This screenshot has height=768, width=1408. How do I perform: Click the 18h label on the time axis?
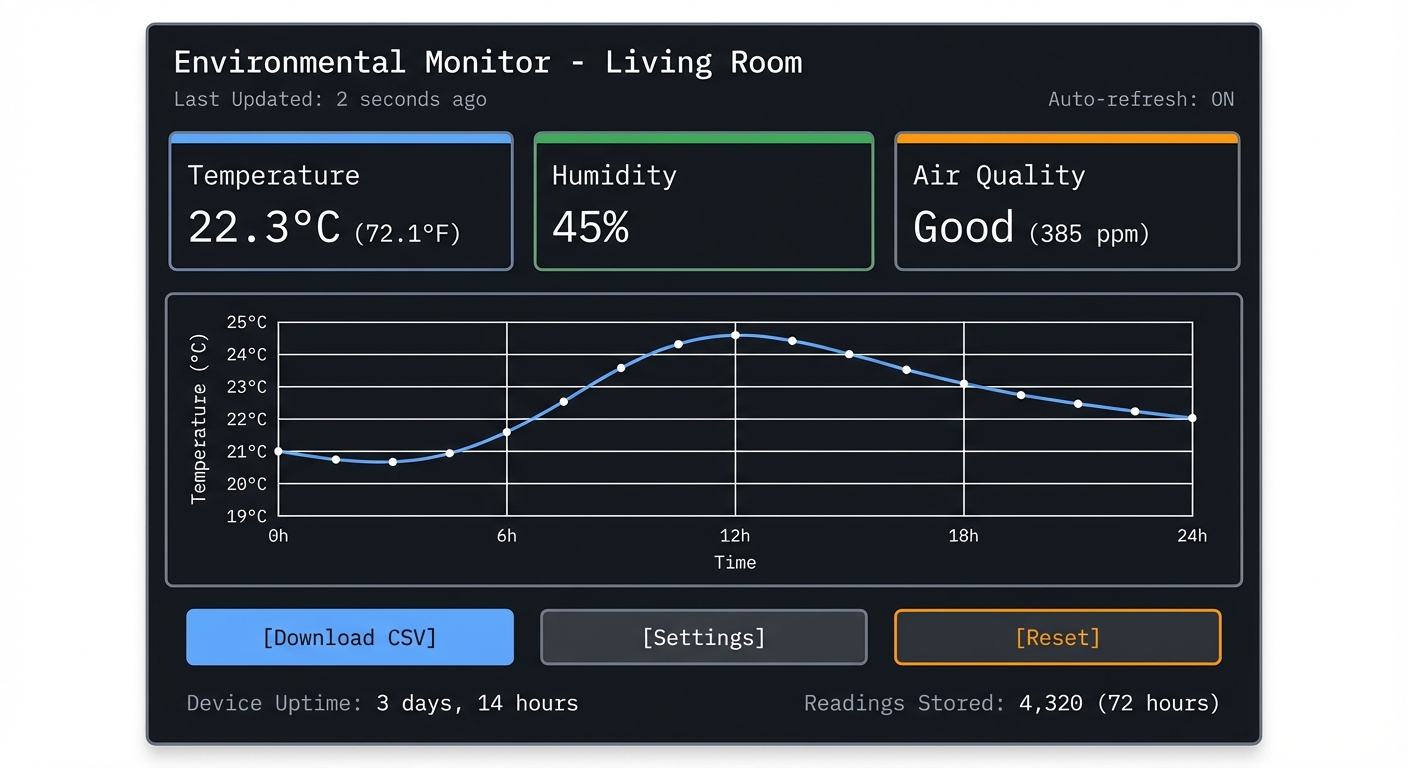pos(963,535)
